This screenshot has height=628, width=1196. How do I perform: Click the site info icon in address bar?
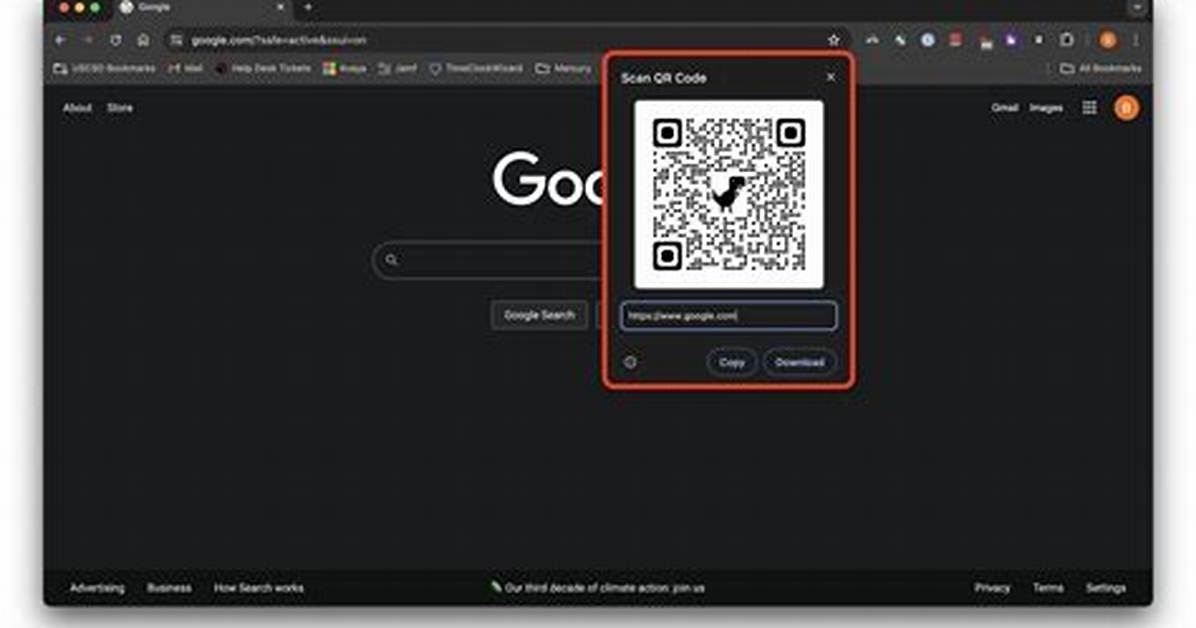tap(177, 40)
